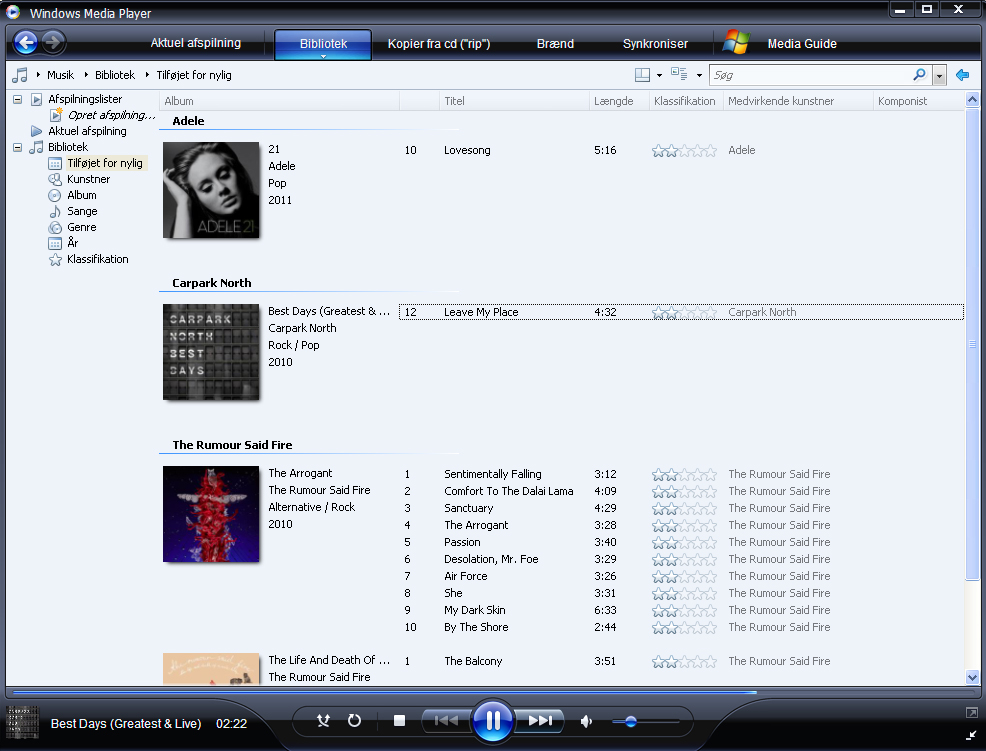The height and width of the screenshot is (751, 986).
Task: Open the Brænd tab
Action: point(555,44)
